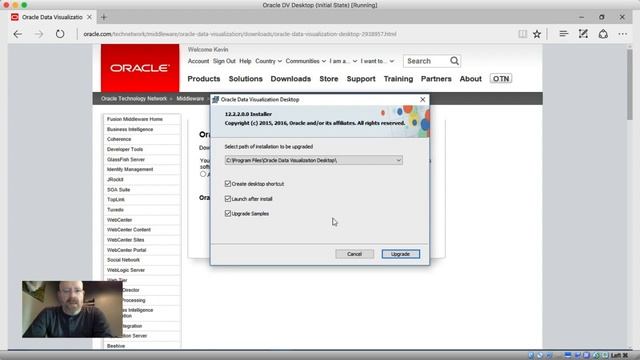Screen dimensions: 640x360
Task: Open the Training menu
Action: click(x=398, y=79)
